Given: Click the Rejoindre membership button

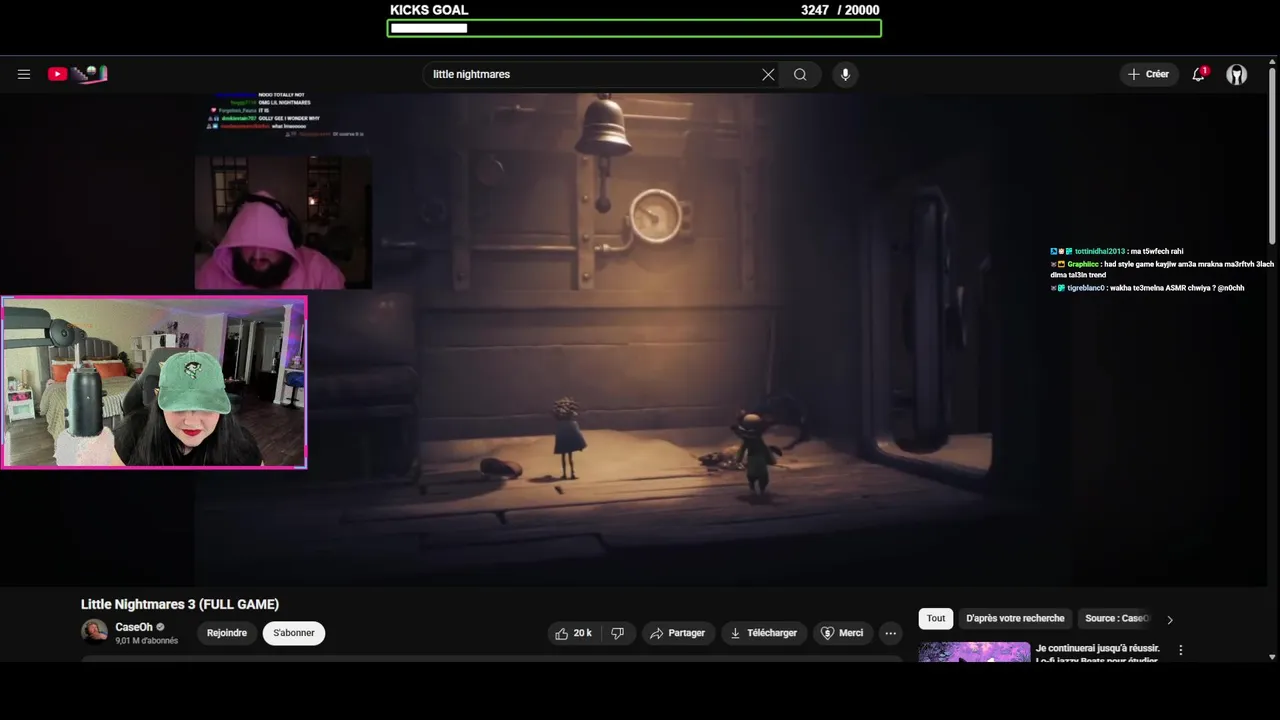Looking at the screenshot, I should coord(227,633).
